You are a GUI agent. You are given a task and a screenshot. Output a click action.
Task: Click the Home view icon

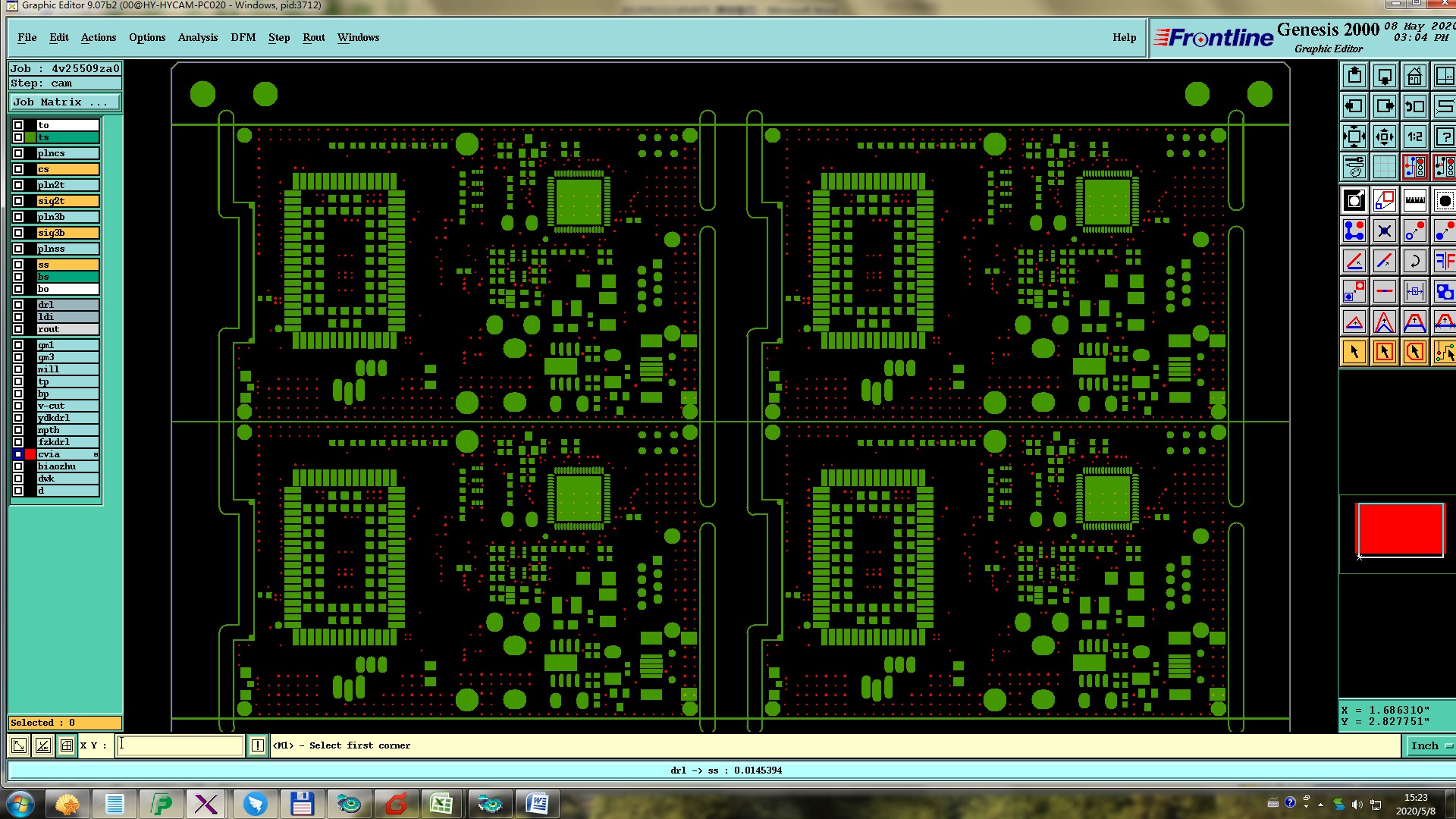coord(1414,77)
